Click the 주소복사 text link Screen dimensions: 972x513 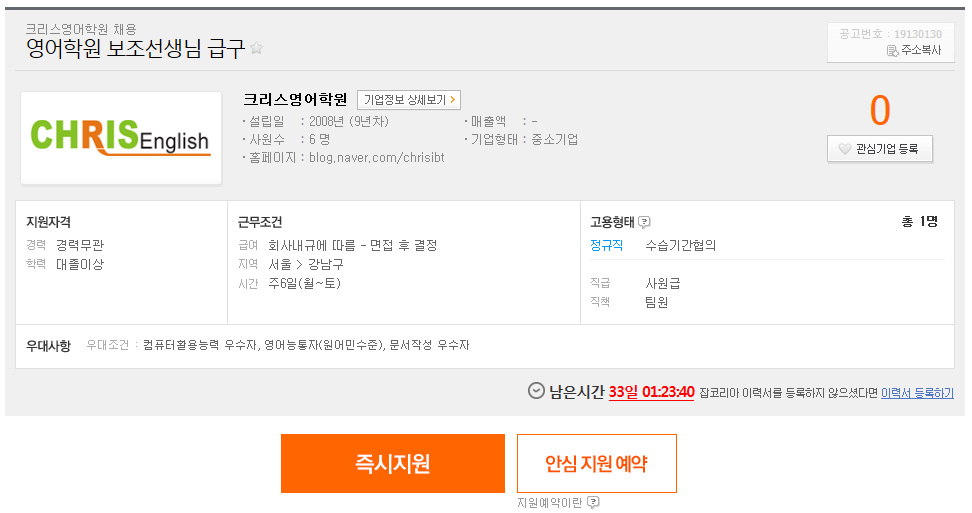coord(921,50)
